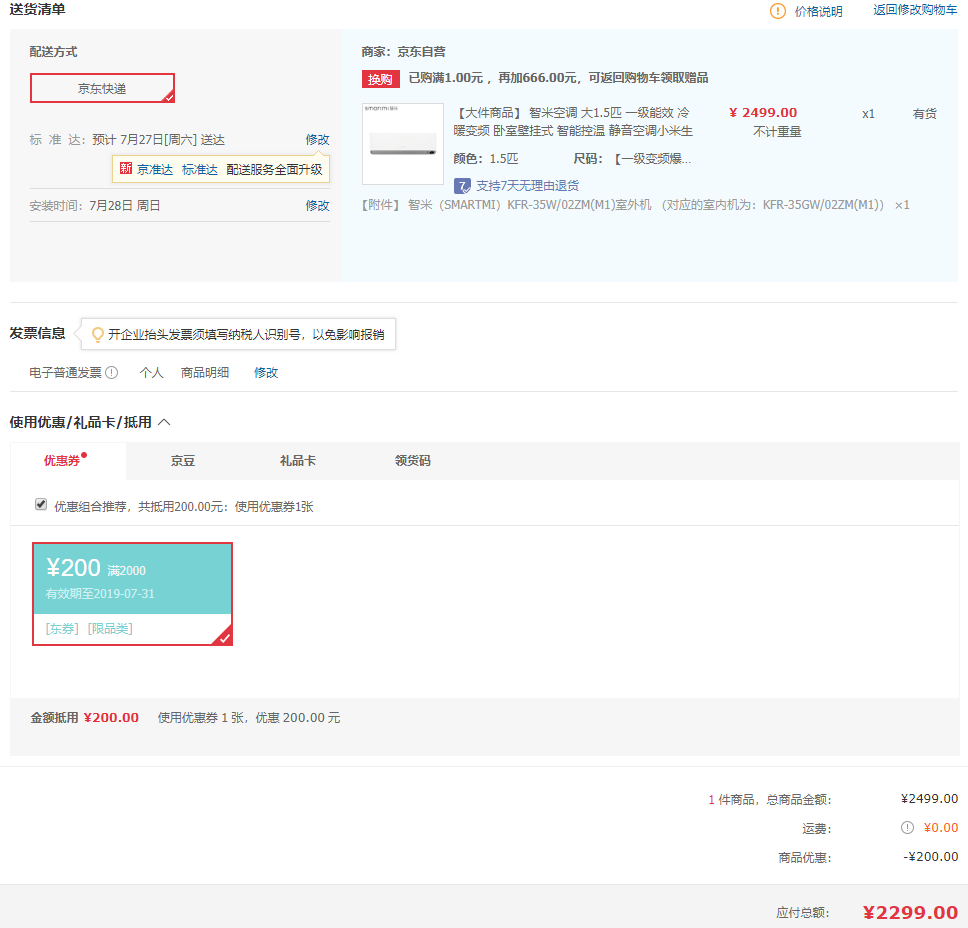Open the 价格说明 link
The image size is (968, 928).
(x=818, y=11)
